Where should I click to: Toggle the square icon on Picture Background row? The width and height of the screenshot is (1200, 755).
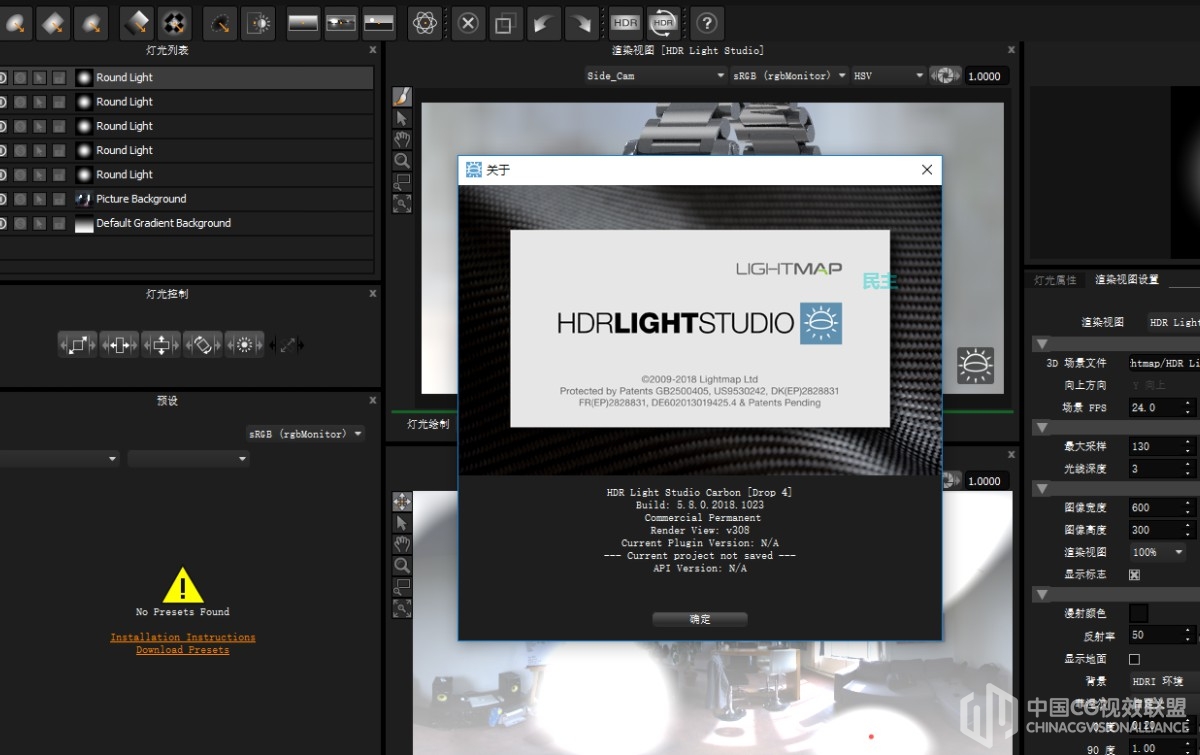59,199
